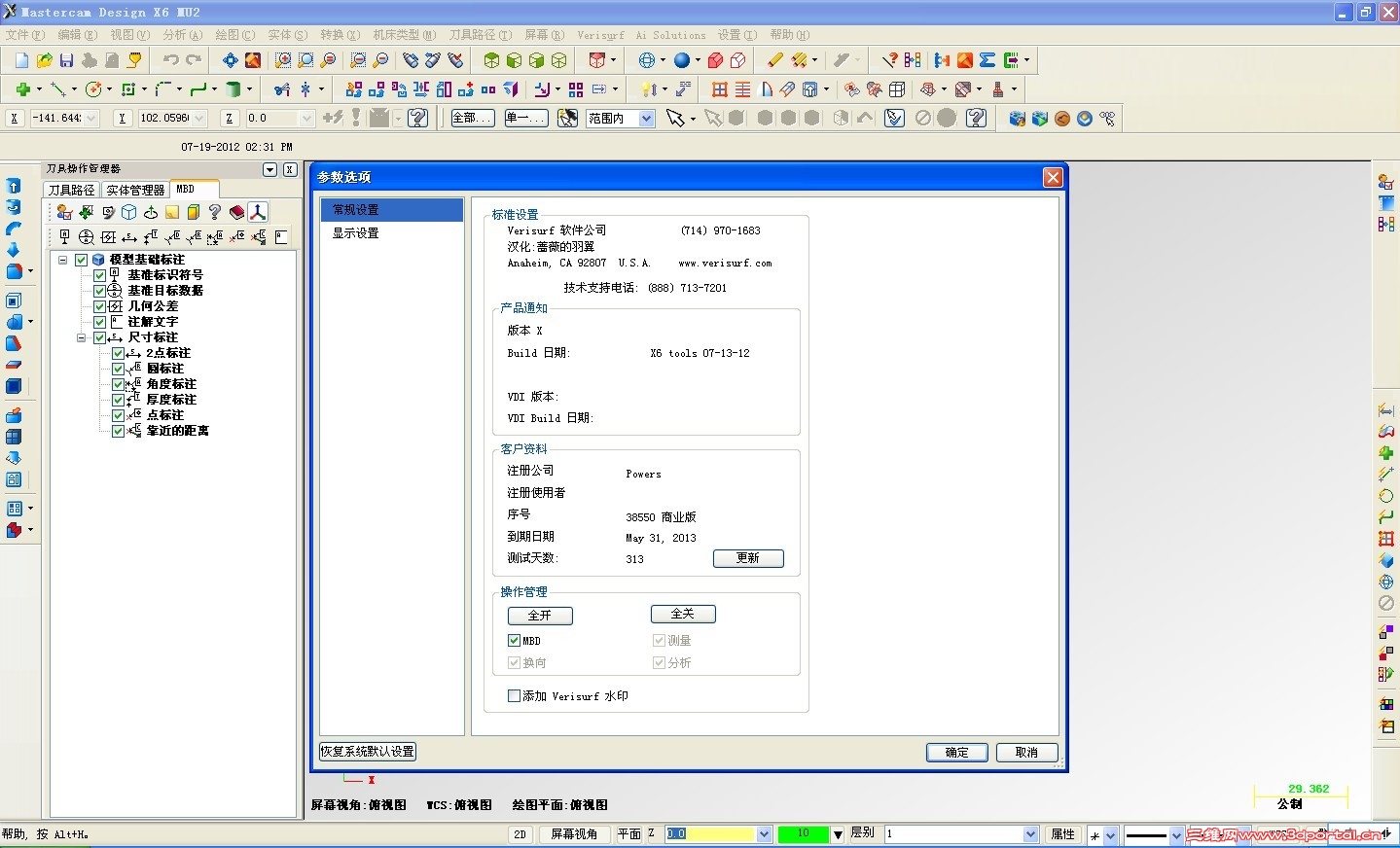Open the 分析 menu

183,35
